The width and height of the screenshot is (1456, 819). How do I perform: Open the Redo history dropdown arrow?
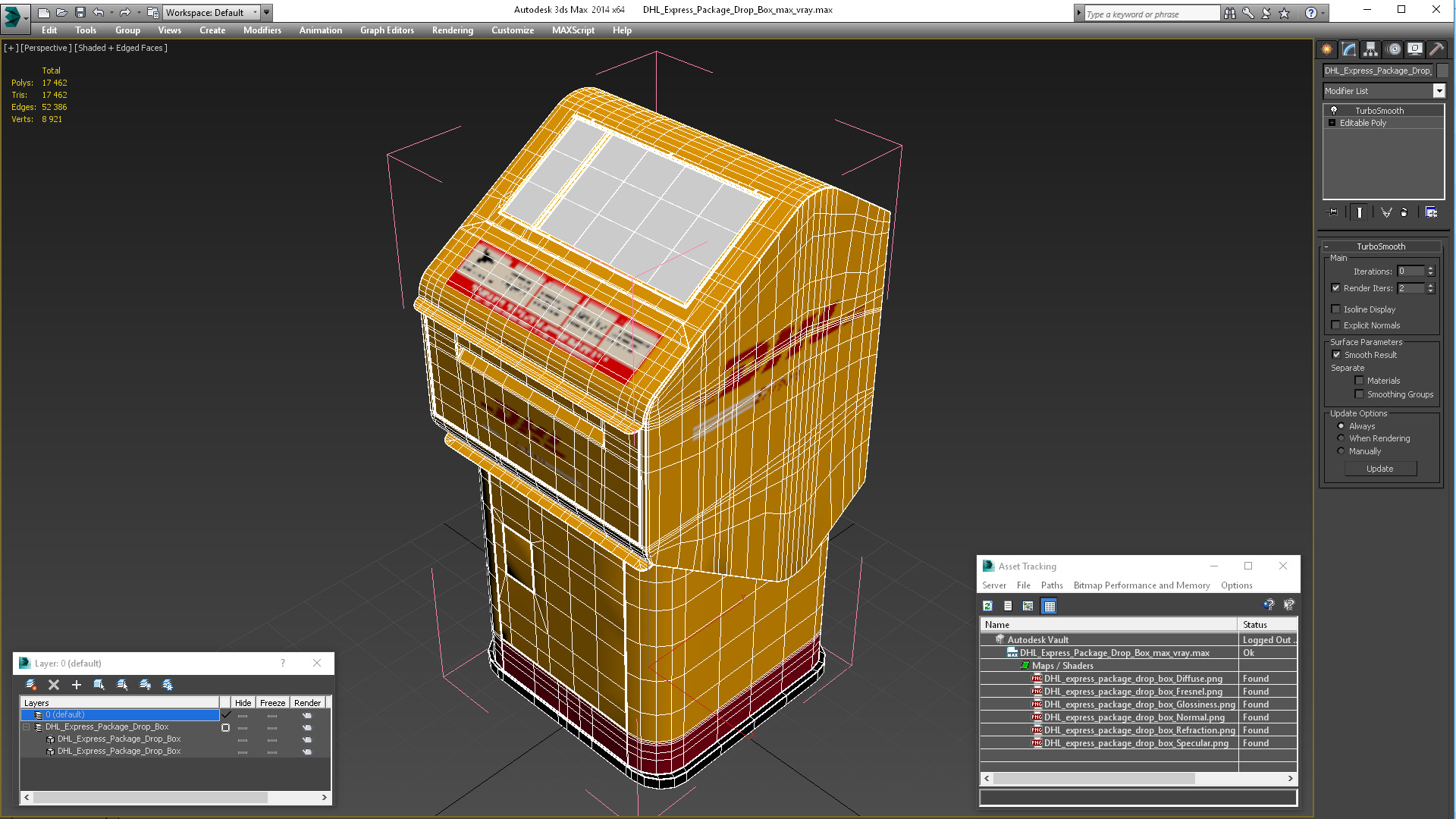pos(139,12)
